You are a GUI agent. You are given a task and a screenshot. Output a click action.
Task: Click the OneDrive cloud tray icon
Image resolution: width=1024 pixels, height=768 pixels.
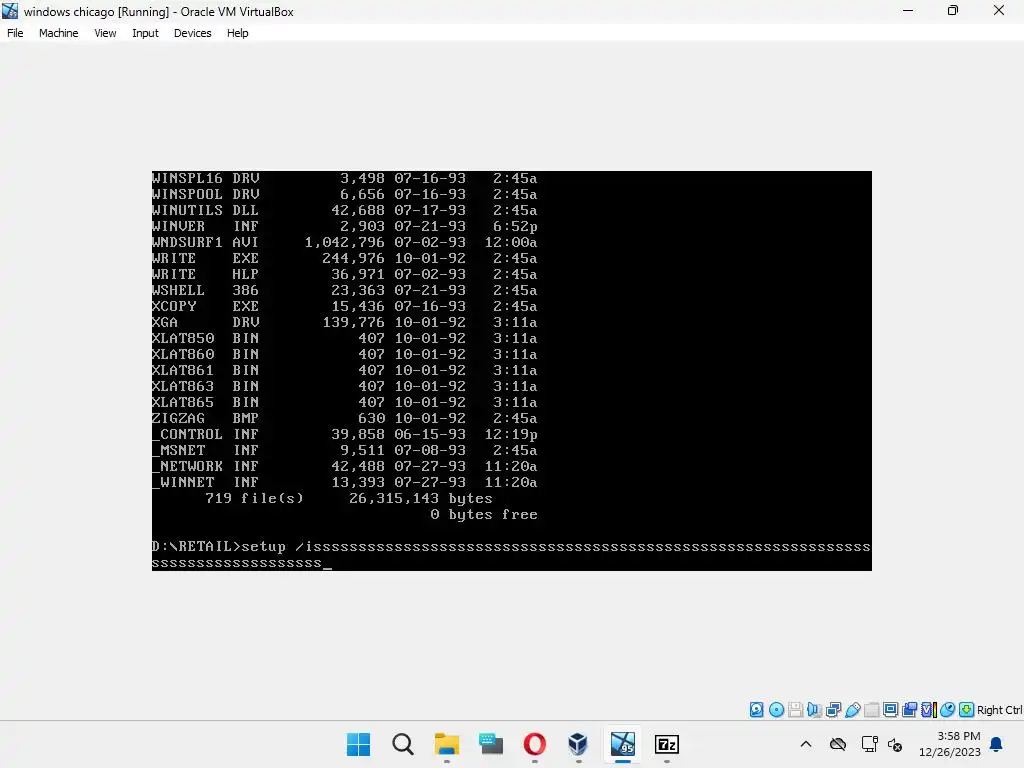click(x=838, y=744)
